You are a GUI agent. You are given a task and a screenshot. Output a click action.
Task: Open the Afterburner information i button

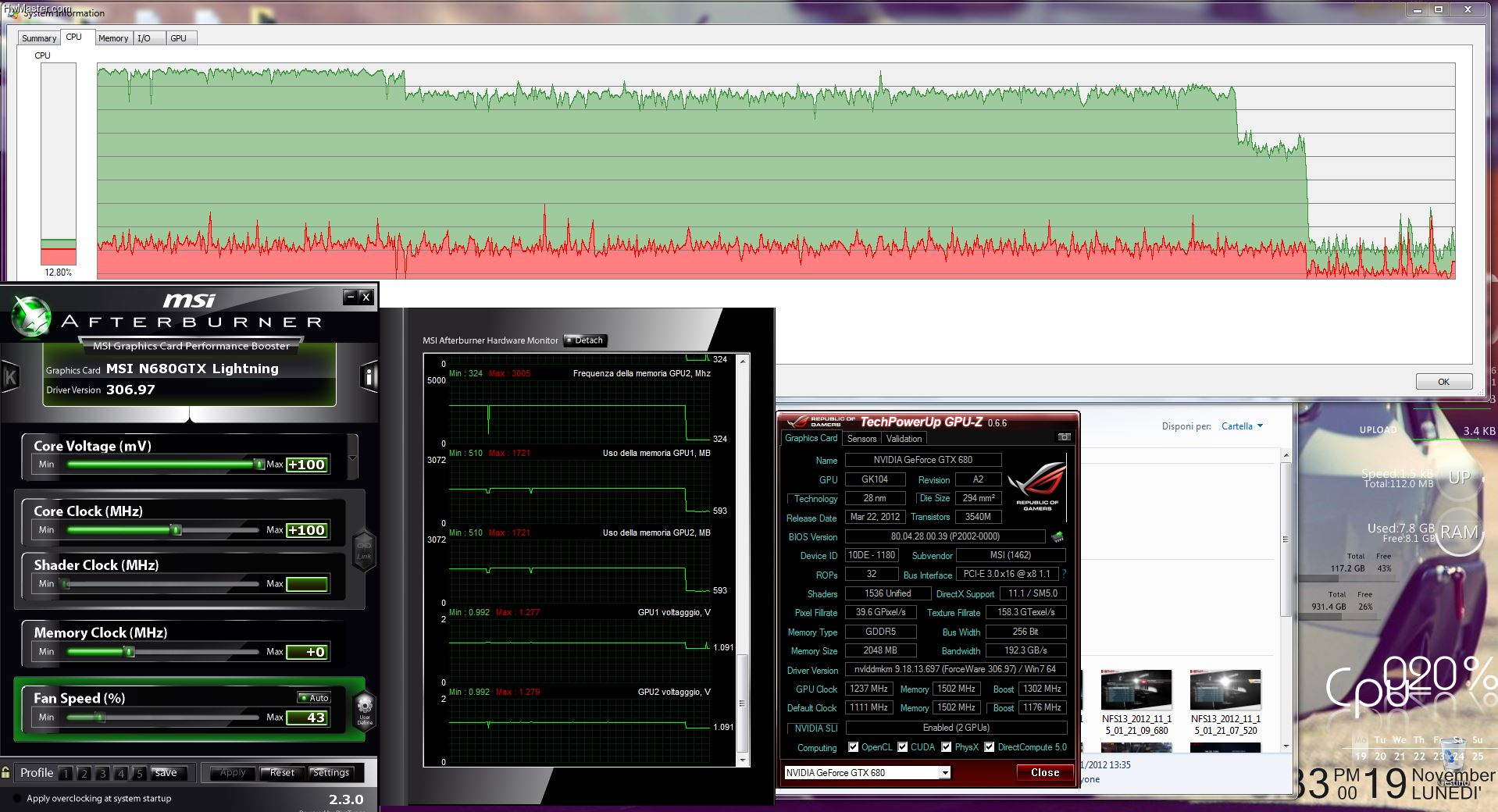coord(369,377)
